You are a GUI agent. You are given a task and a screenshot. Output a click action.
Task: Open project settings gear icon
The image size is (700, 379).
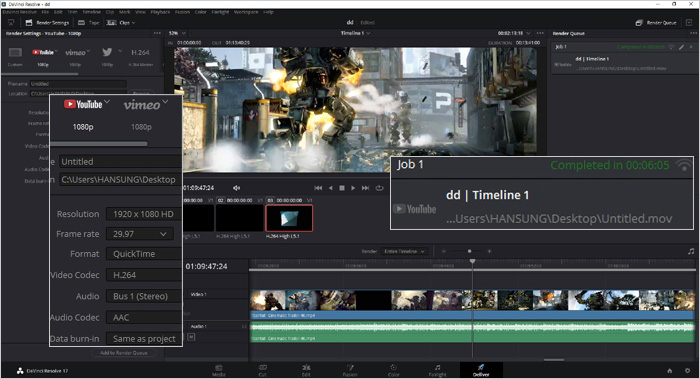coord(688,371)
